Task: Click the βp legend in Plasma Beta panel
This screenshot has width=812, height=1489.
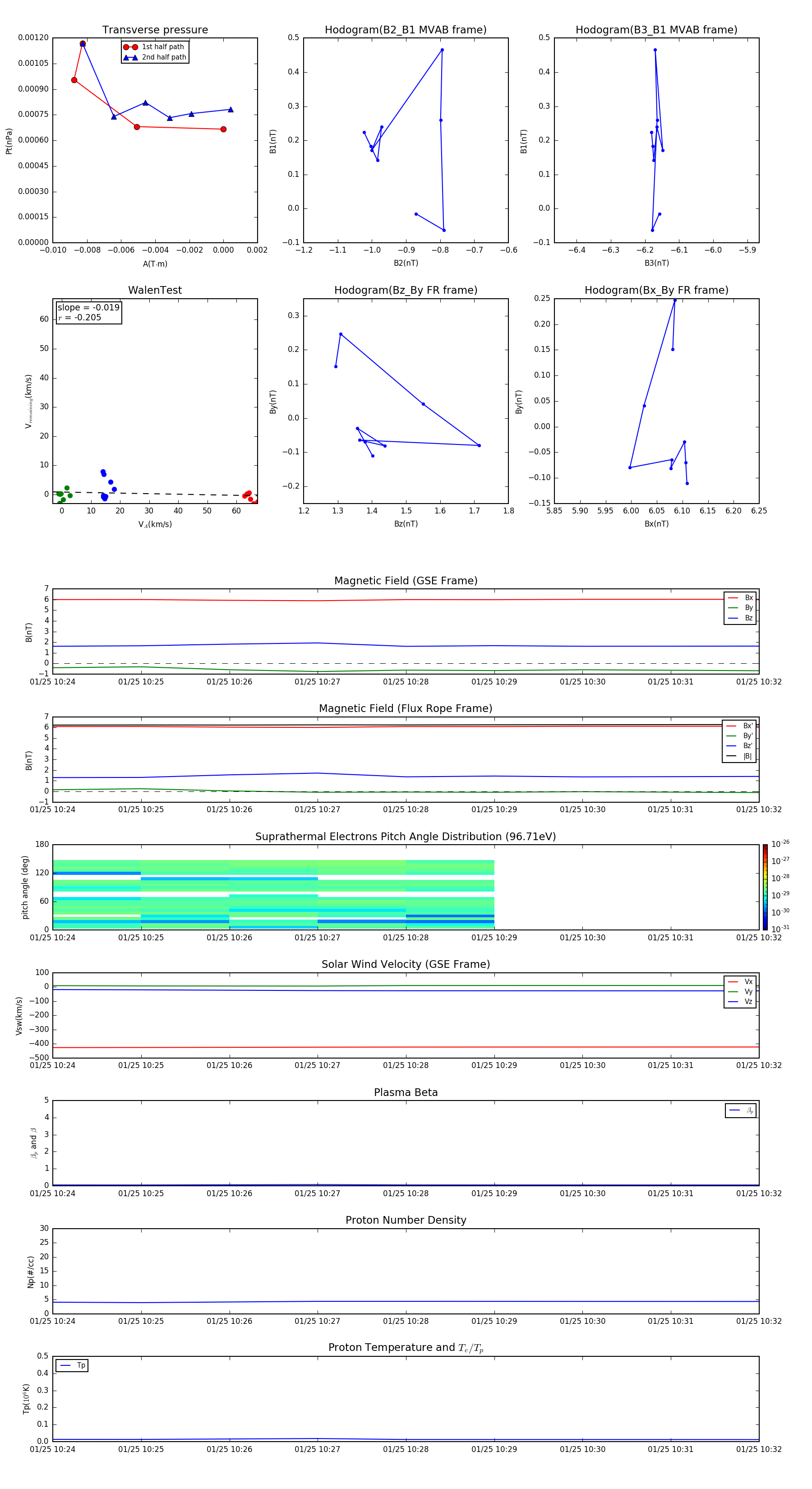Action: [741, 1110]
